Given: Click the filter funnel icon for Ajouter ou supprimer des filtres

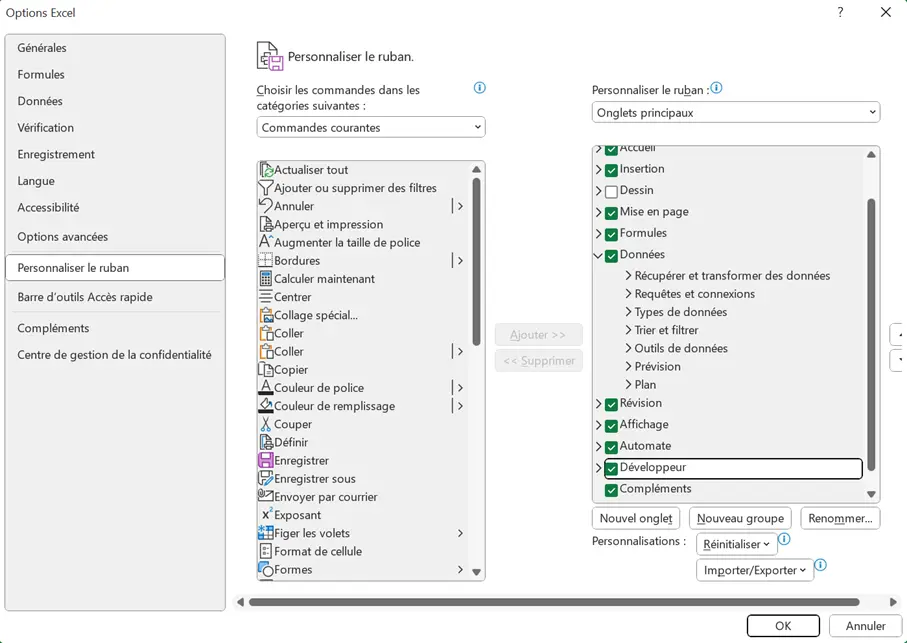Looking at the screenshot, I should click(266, 188).
